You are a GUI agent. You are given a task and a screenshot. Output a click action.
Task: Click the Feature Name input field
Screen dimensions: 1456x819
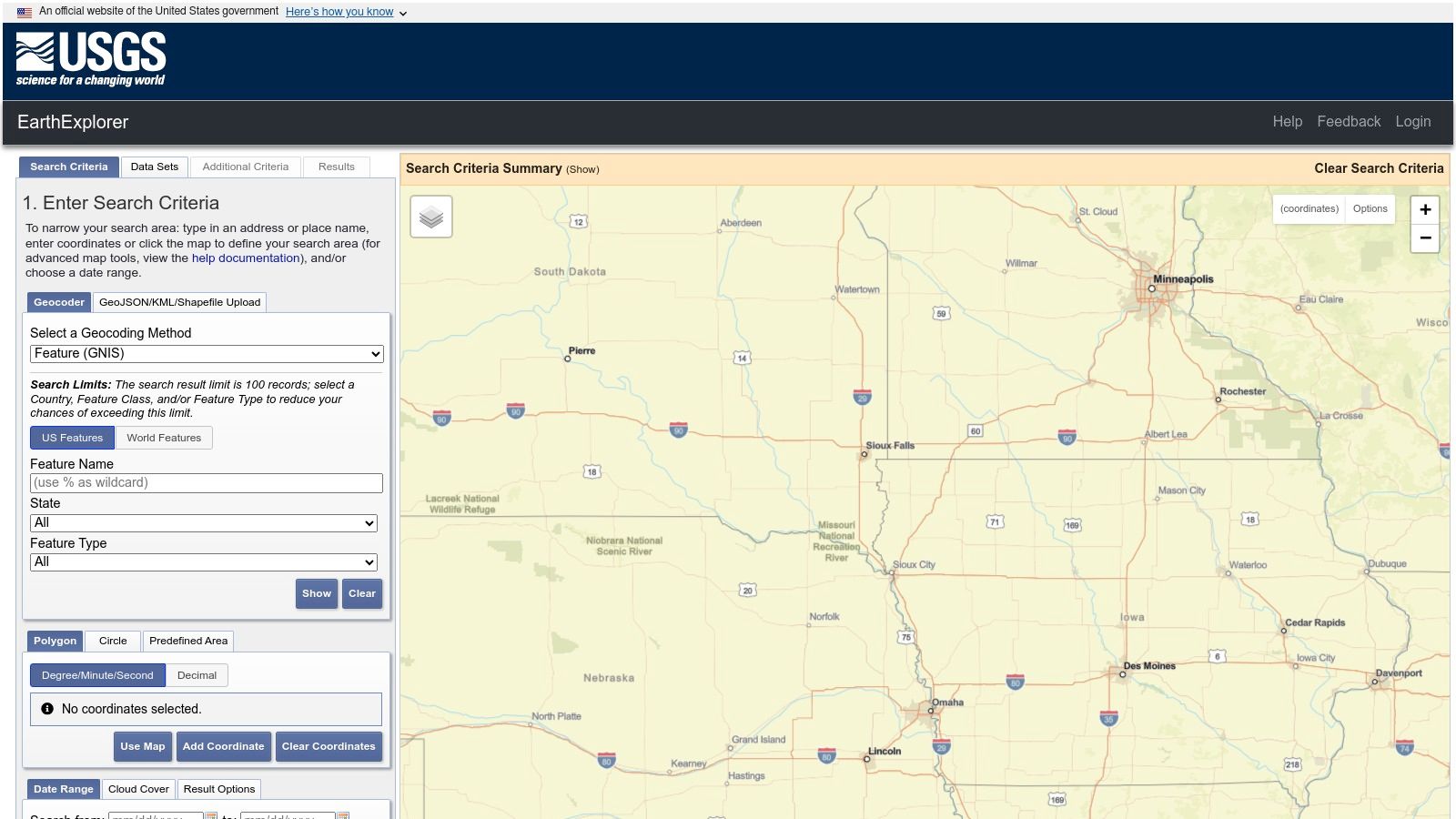click(x=207, y=482)
